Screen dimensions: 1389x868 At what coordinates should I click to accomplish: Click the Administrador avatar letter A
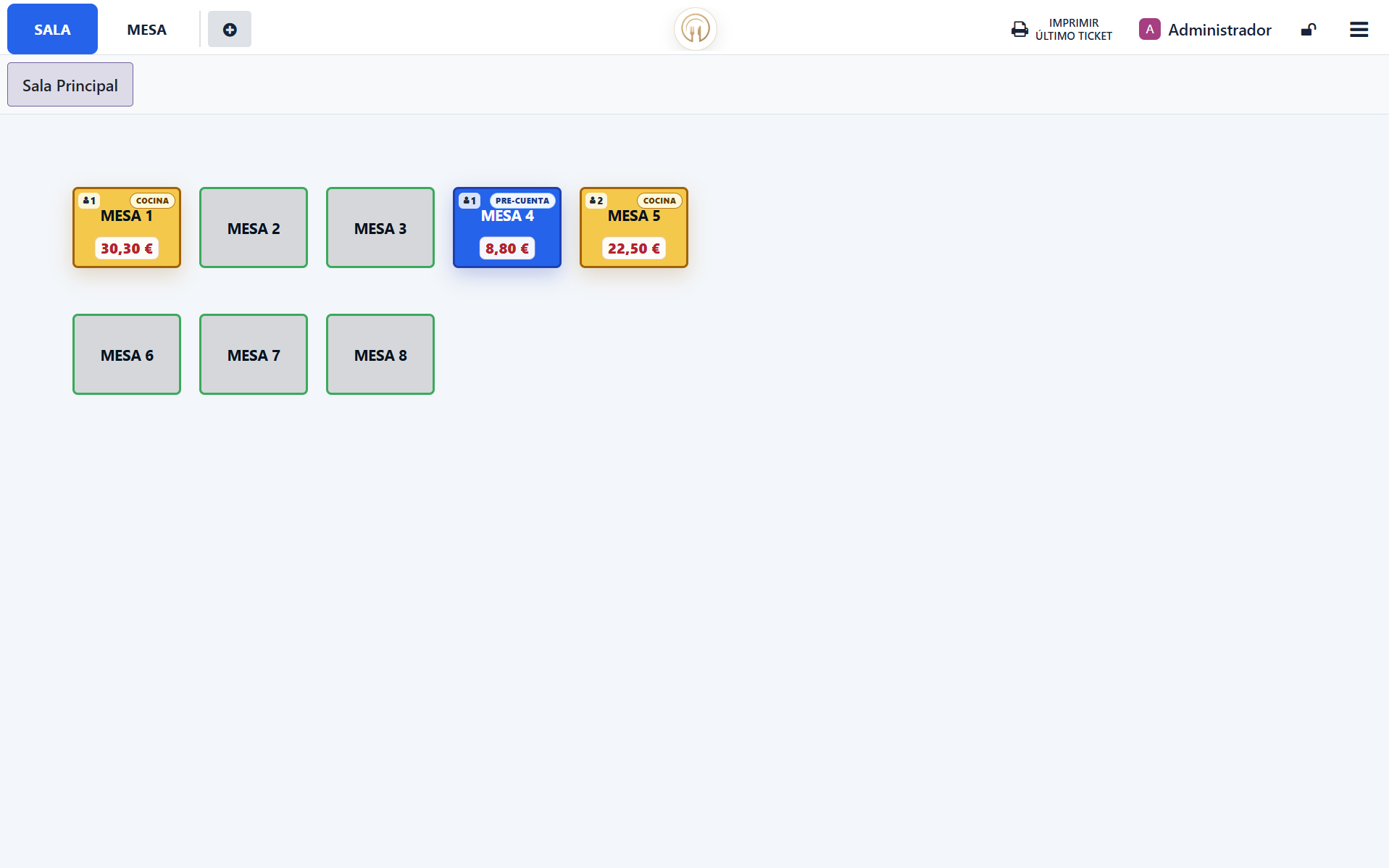point(1149,30)
